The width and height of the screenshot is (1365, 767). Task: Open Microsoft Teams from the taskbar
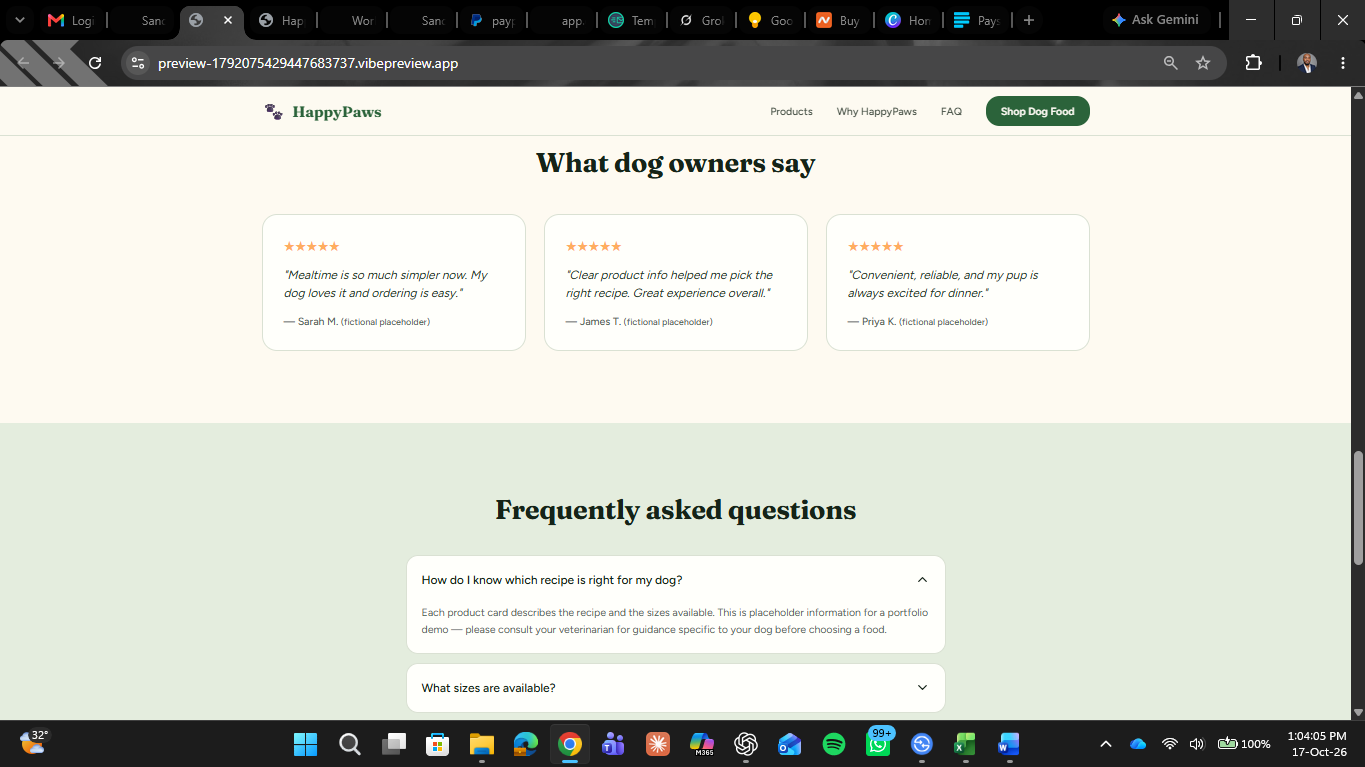pyautogui.click(x=613, y=744)
